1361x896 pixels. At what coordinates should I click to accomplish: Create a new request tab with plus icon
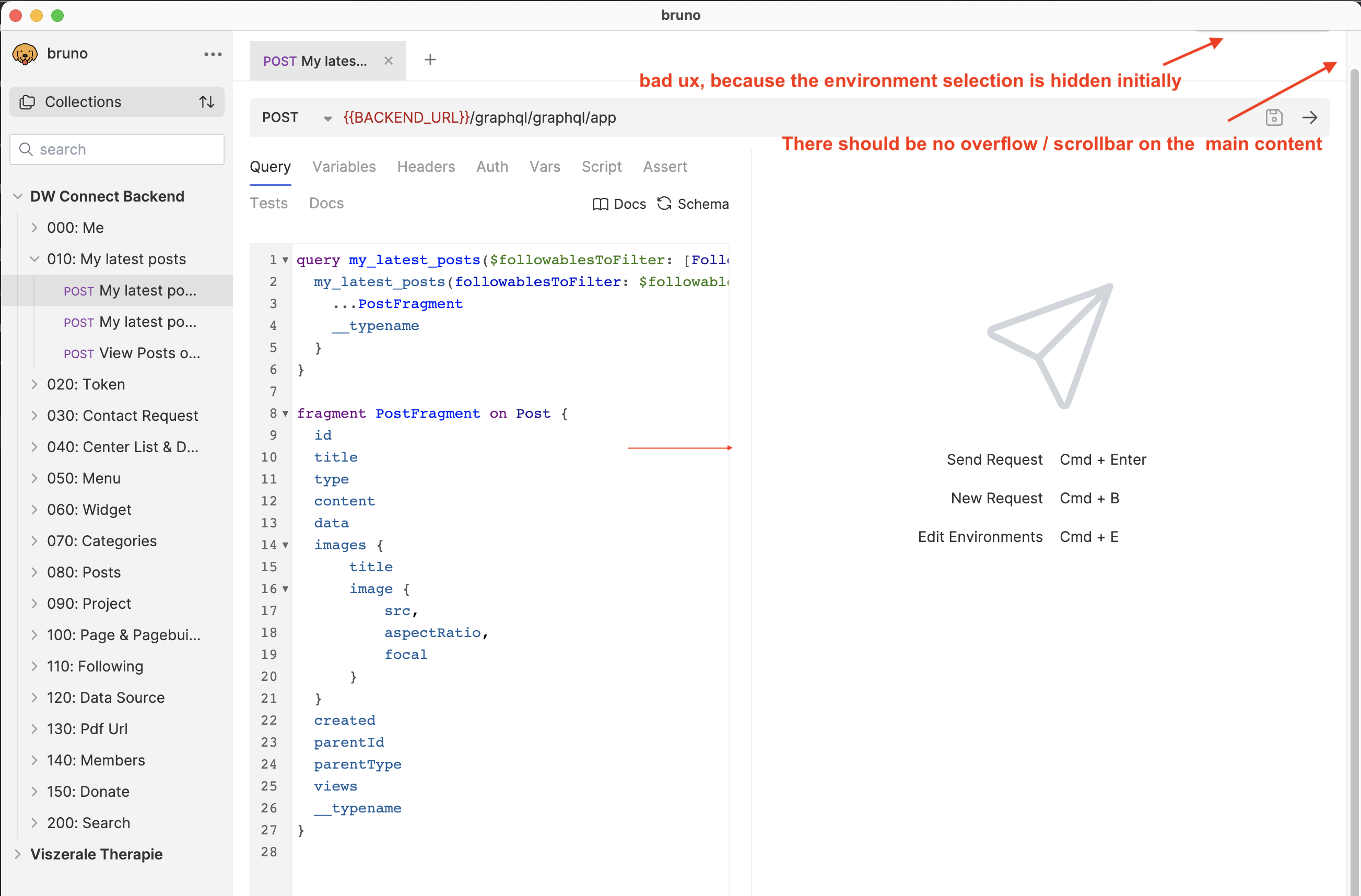[x=430, y=60]
